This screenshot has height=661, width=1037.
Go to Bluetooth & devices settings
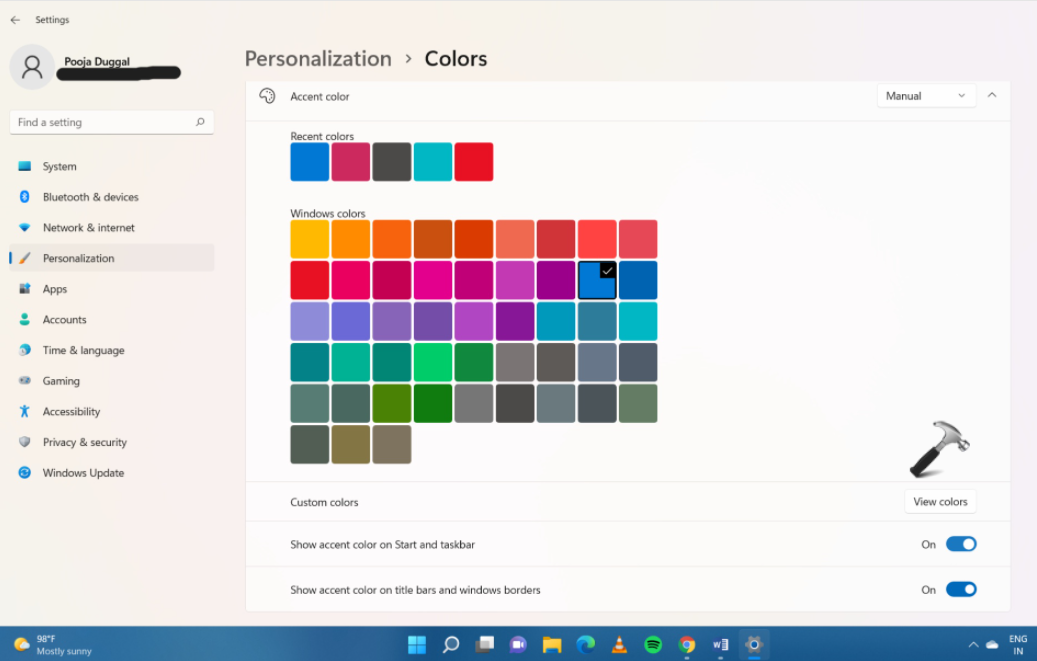tap(90, 197)
